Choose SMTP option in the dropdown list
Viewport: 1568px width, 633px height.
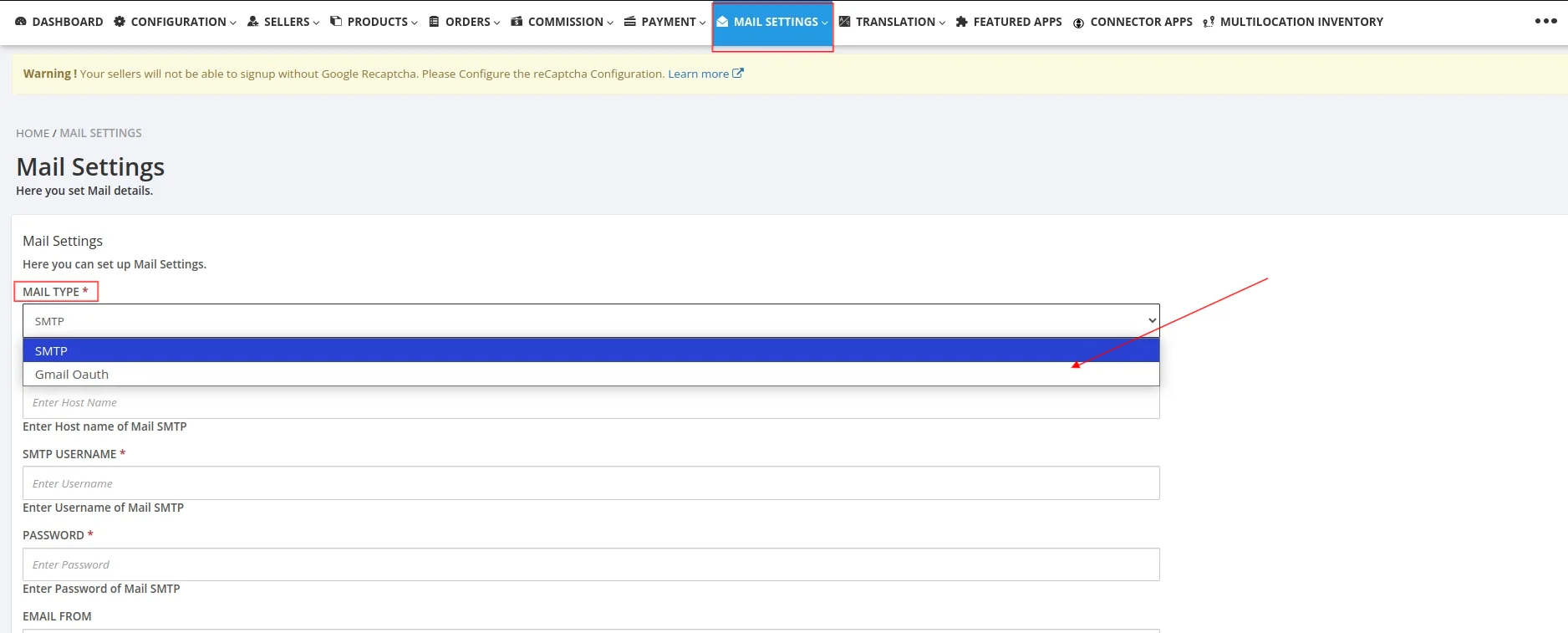[591, 350]
